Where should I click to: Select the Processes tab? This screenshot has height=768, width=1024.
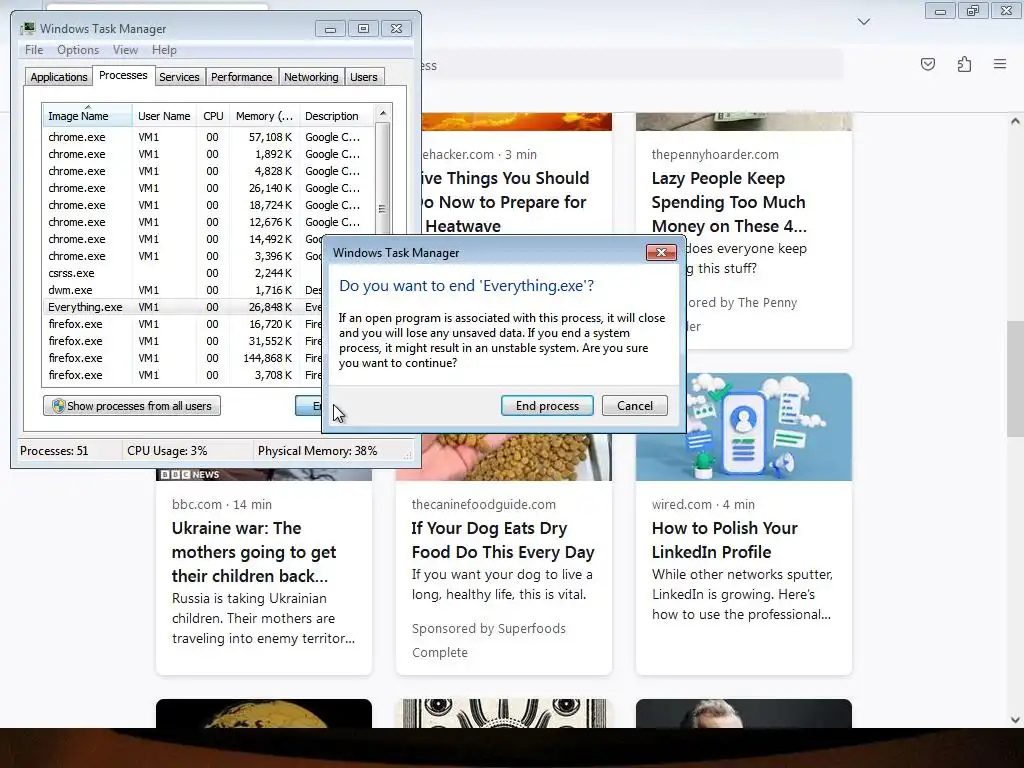coord(123,75)
